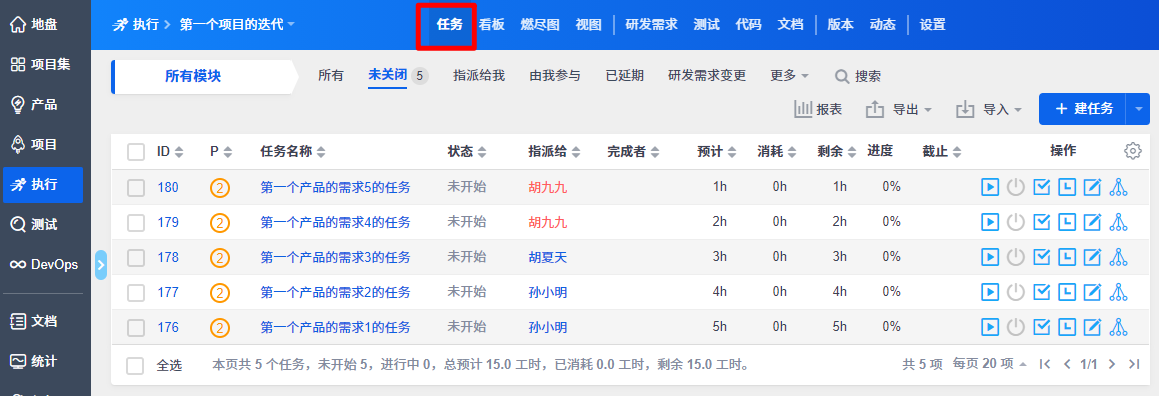The height and width of the screenshot is (396, 1159).
Task: Open child-task split icon for task 176
Action: click(1118, 327)
